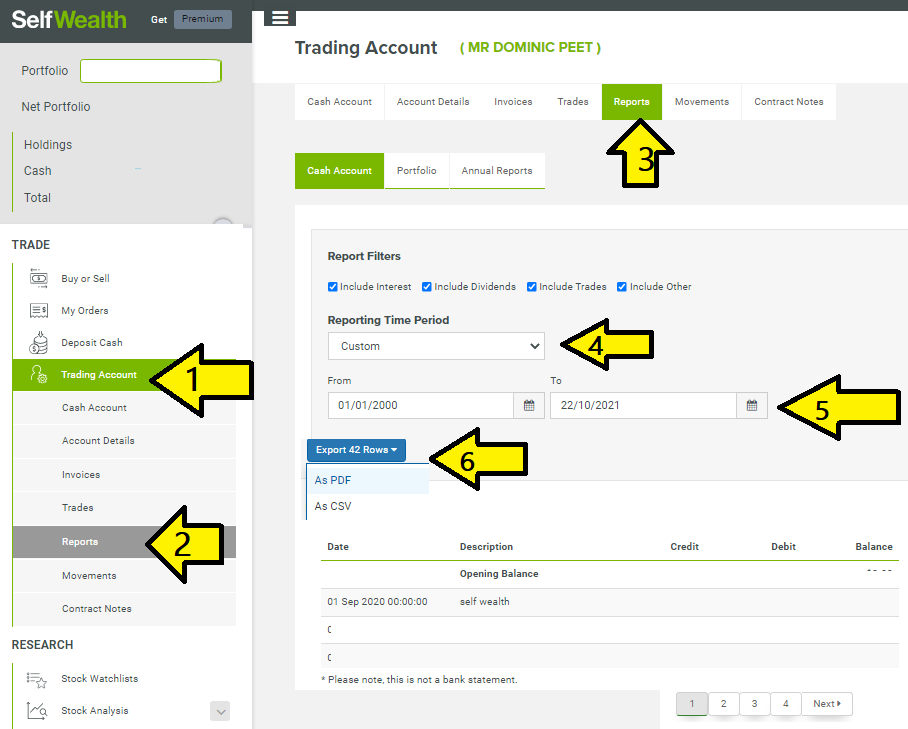908x729 pixels.
Task: Click the 'self wealth' description cell
Action: click(x=485, y=602)
